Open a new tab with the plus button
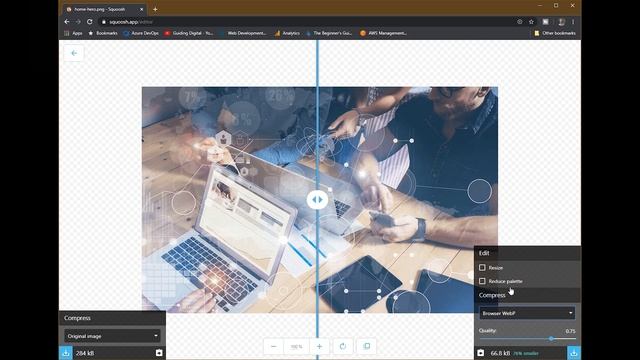640x360 pixels. point(155,9)
